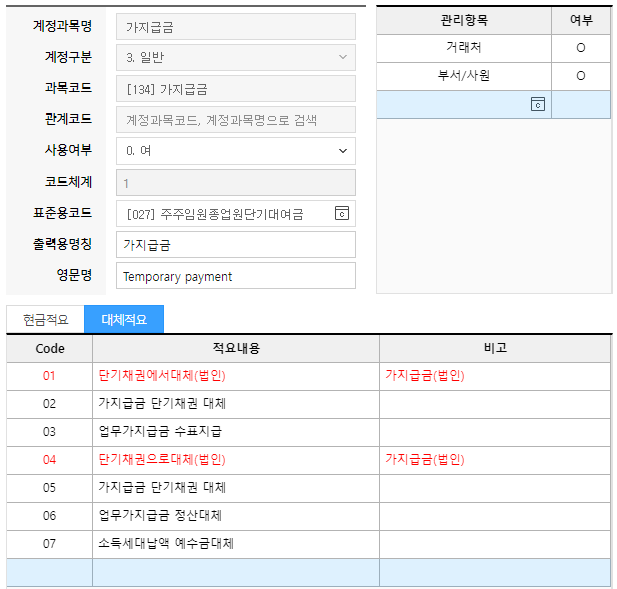The height and width of the screenshot is (589, 617).
Task: Edit the 출력용명칭 field
Action: tap(236, 245)
